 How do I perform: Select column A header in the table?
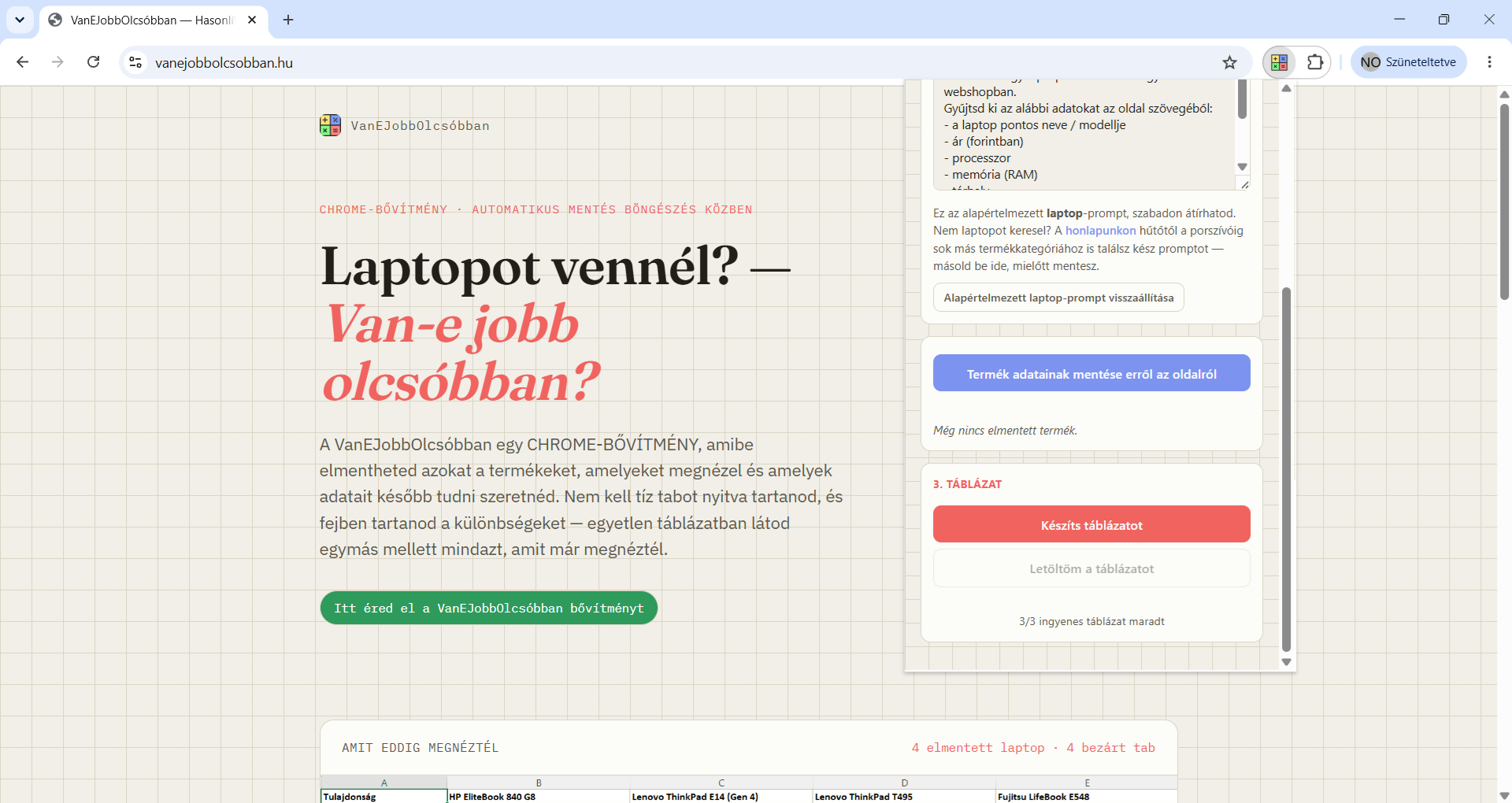(384, 783)
